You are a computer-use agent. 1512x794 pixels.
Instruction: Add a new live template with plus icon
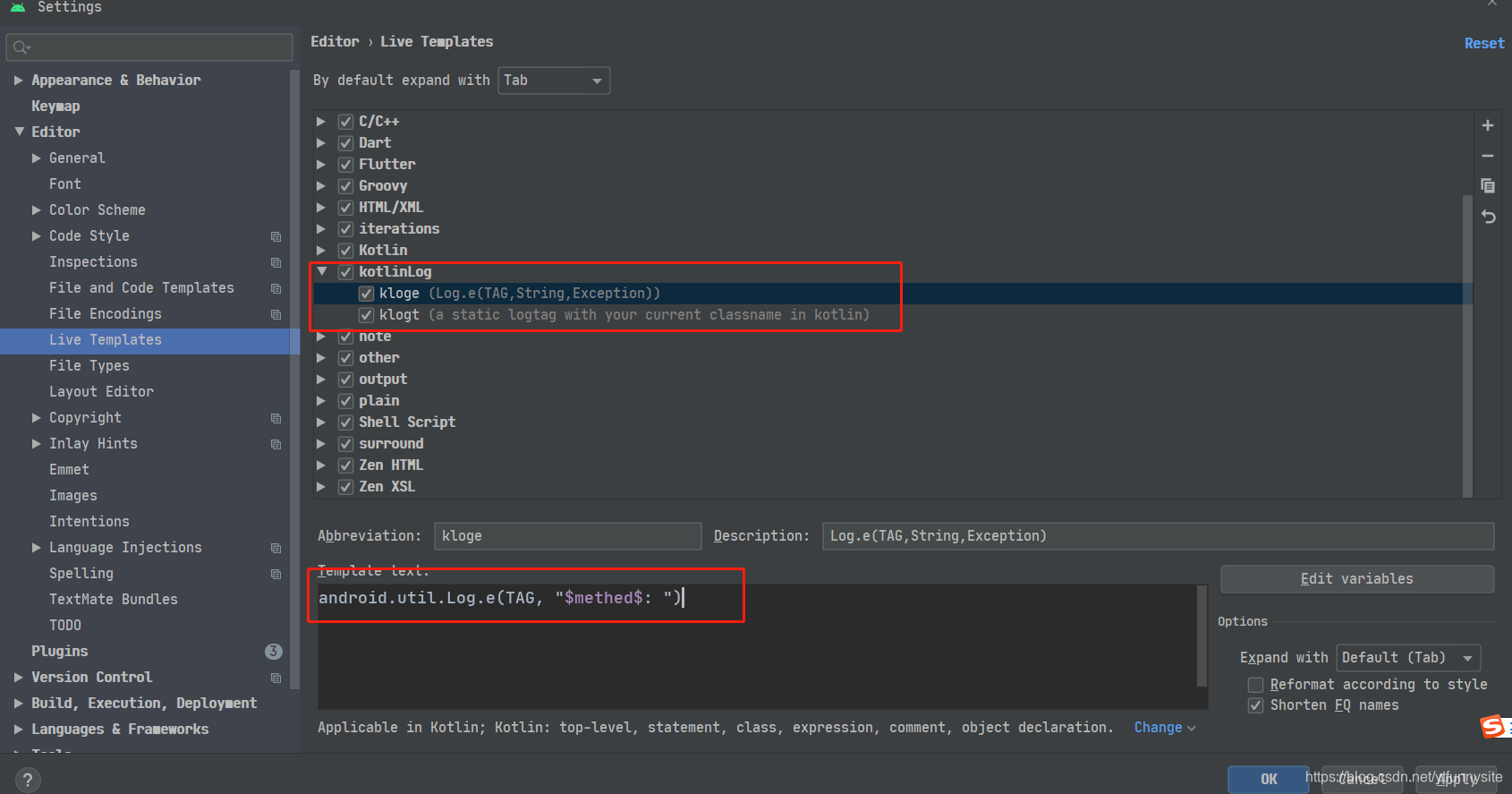1488,125
